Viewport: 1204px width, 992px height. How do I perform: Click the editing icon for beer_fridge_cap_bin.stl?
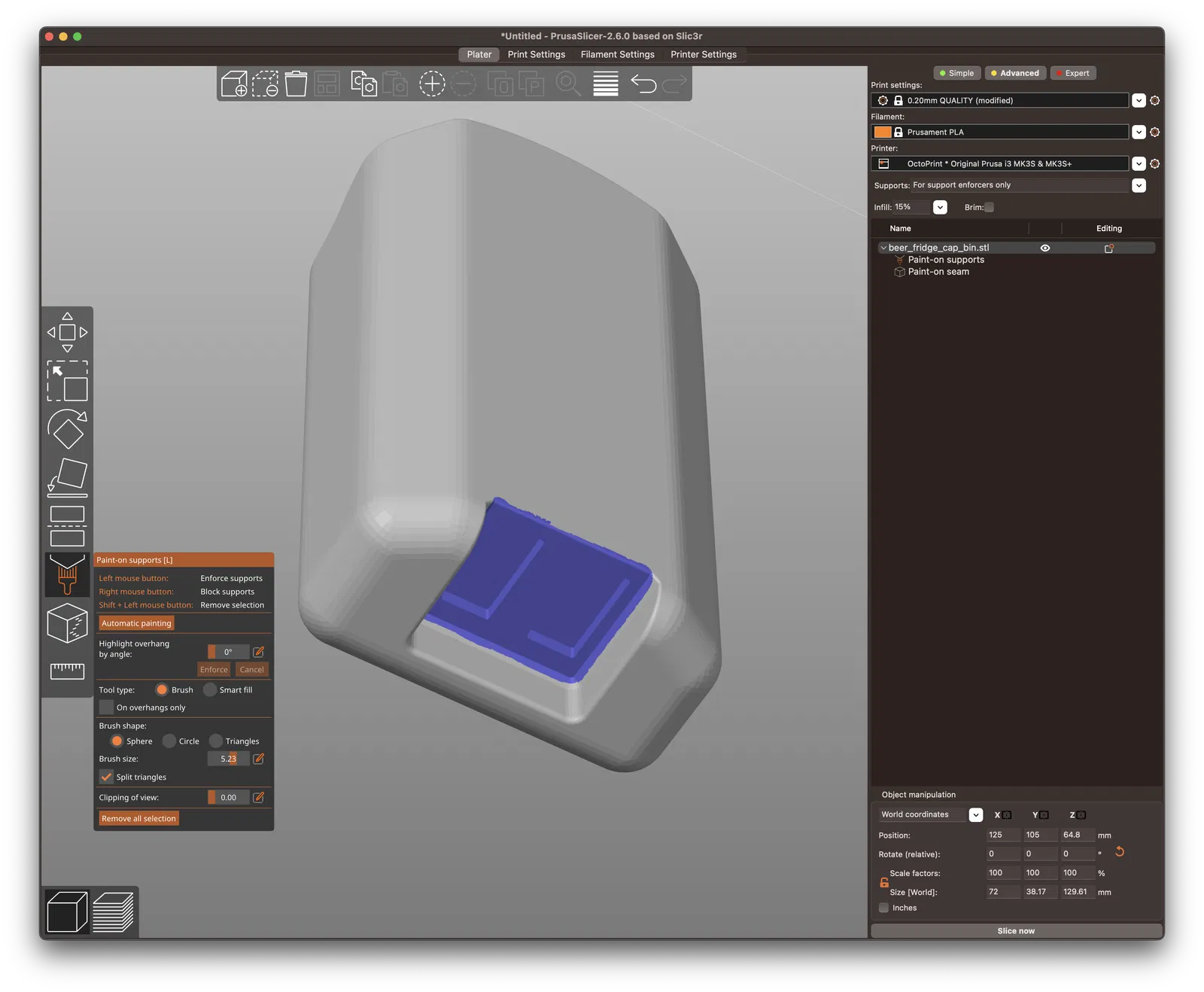click(x=1108, y=248)
